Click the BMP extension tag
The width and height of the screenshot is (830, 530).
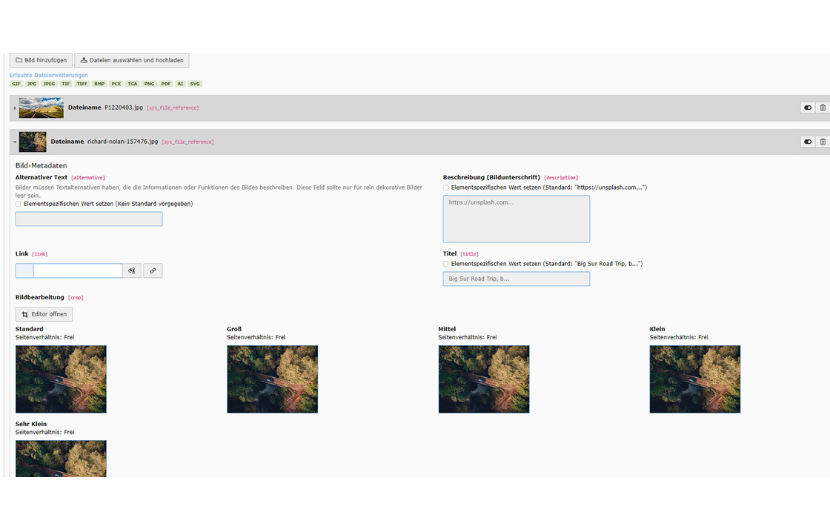point(99,84)
